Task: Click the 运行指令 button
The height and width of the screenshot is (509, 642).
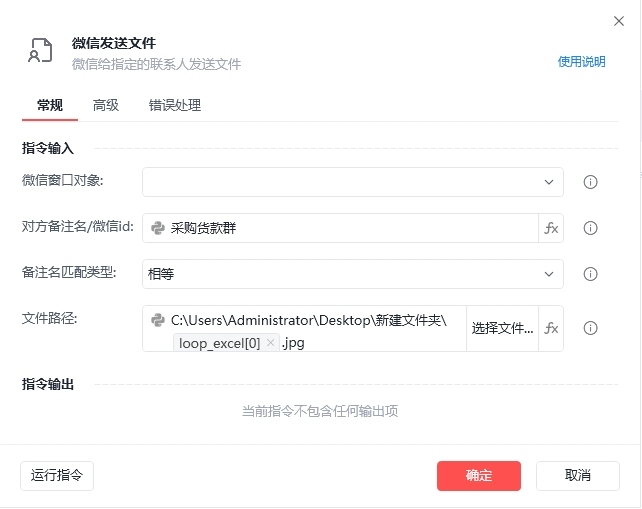Action: [57, 475]
